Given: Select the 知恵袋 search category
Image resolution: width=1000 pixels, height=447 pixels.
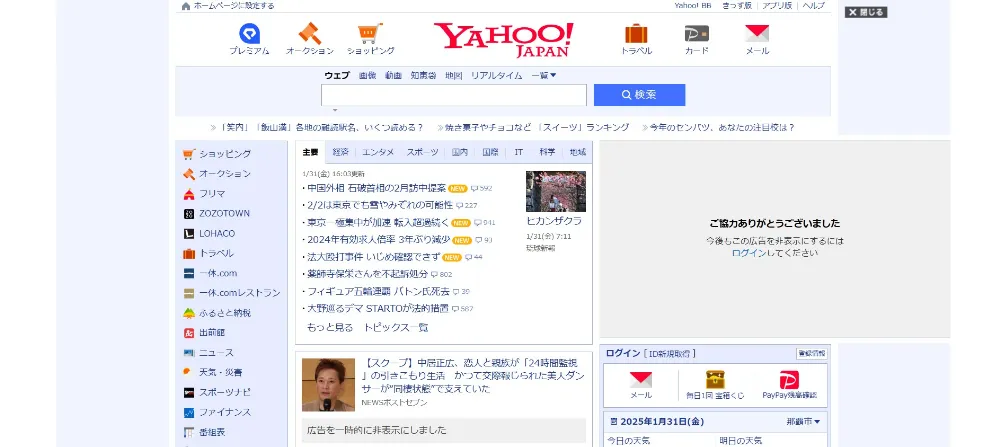Looking at the screenshot, I should coord(423,75).
